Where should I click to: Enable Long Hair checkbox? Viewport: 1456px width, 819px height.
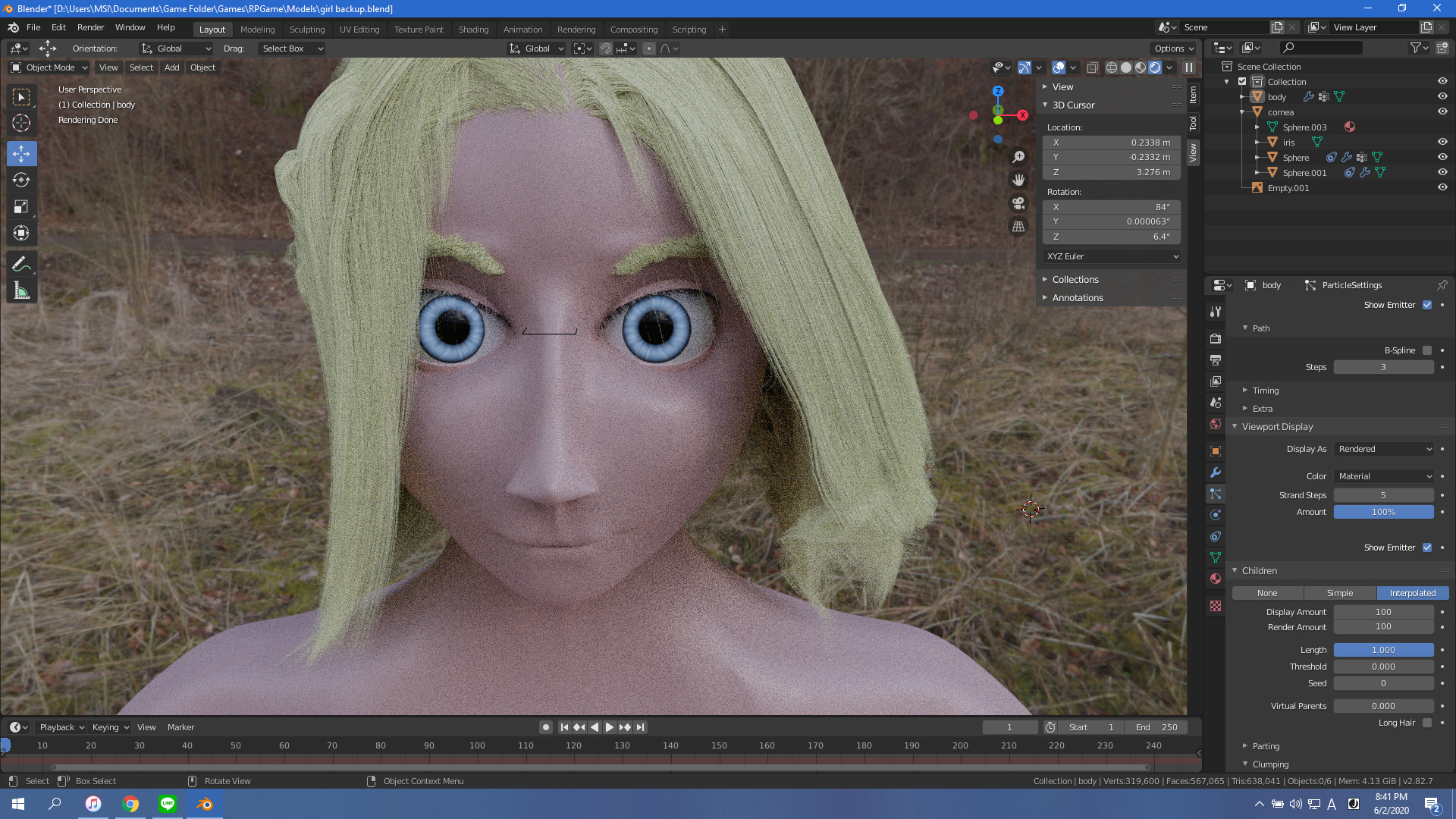tap(1427, 723)
